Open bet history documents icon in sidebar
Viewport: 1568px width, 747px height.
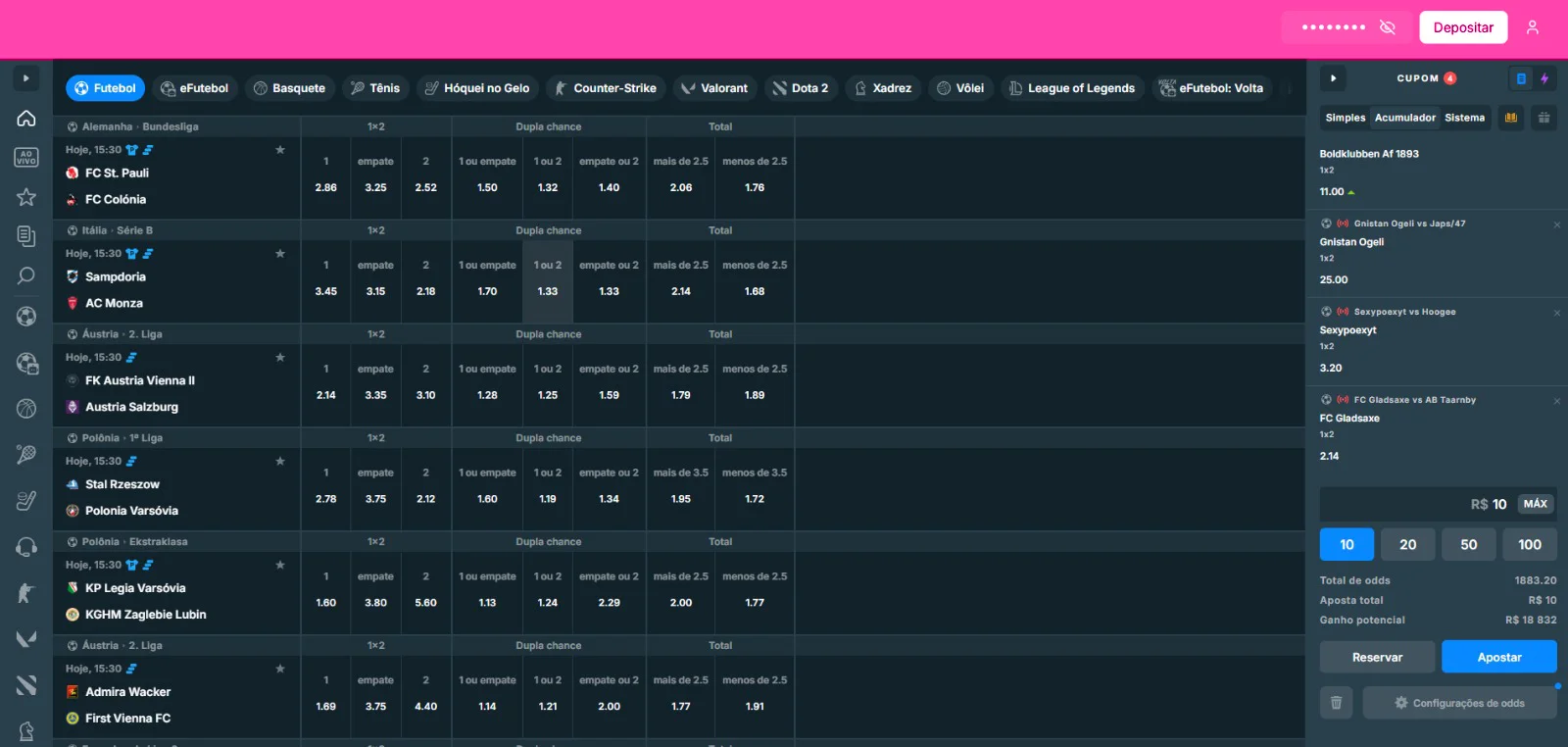(x=26, y=236)
